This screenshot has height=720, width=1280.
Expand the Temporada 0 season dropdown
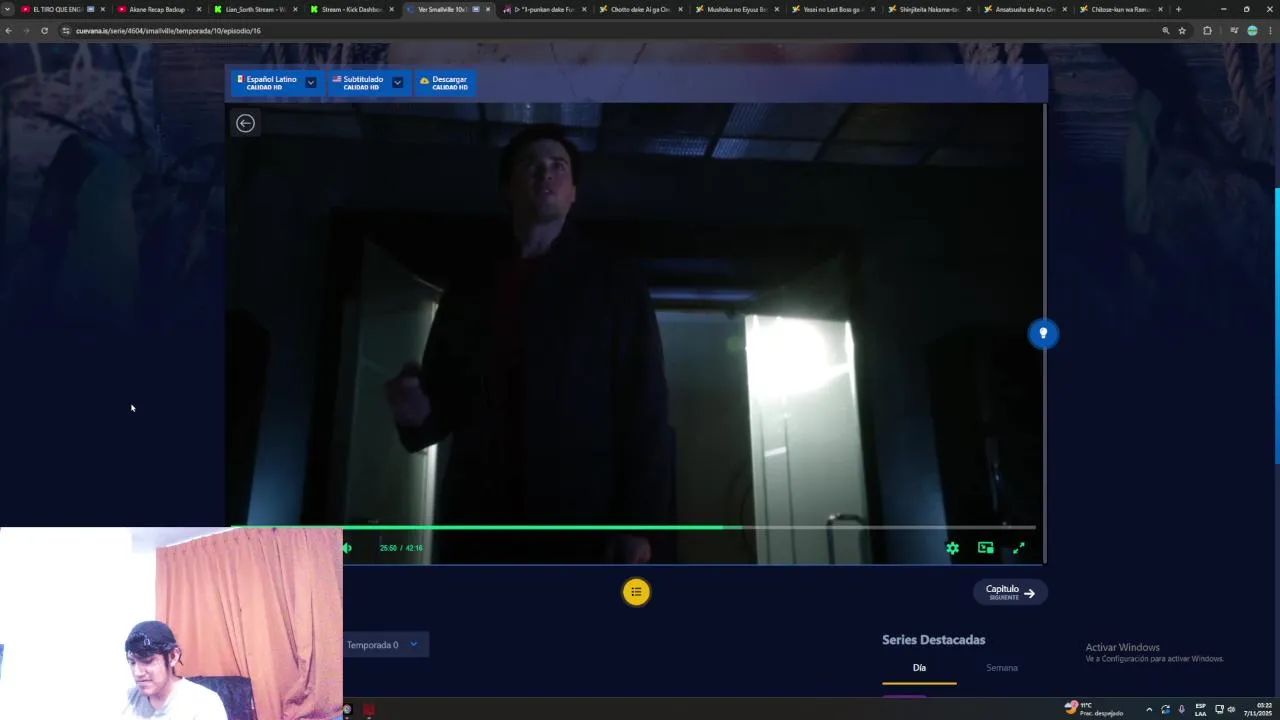tap(384, 645)
